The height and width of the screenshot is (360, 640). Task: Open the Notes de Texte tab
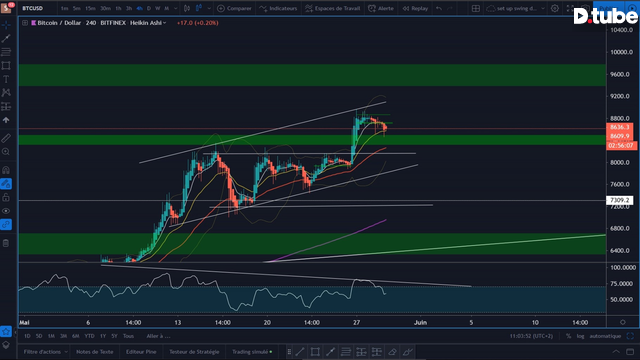pos(95,351)
